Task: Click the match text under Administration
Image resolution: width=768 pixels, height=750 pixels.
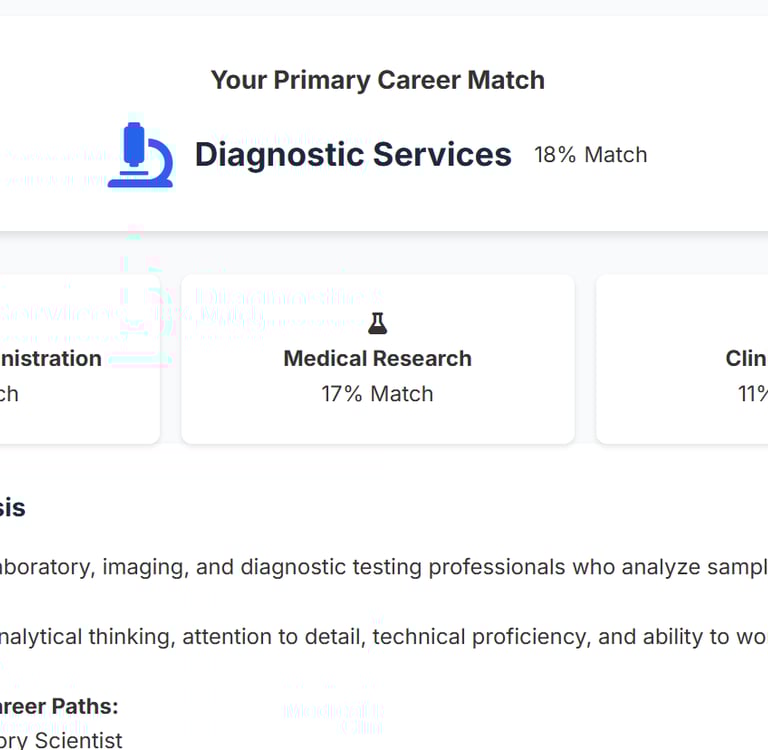Action: [x=9, y=394]
